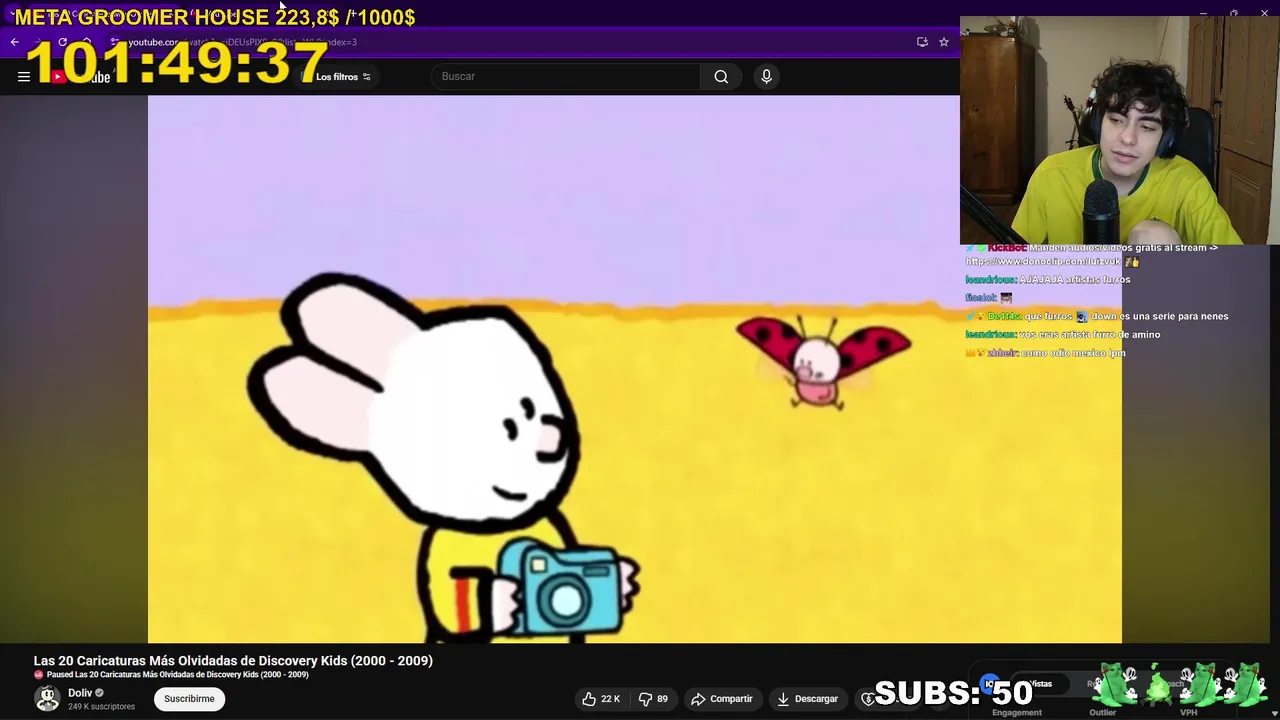Click the install/cast icon in address bar
The image size is (1280, 720).
[922, 42]
